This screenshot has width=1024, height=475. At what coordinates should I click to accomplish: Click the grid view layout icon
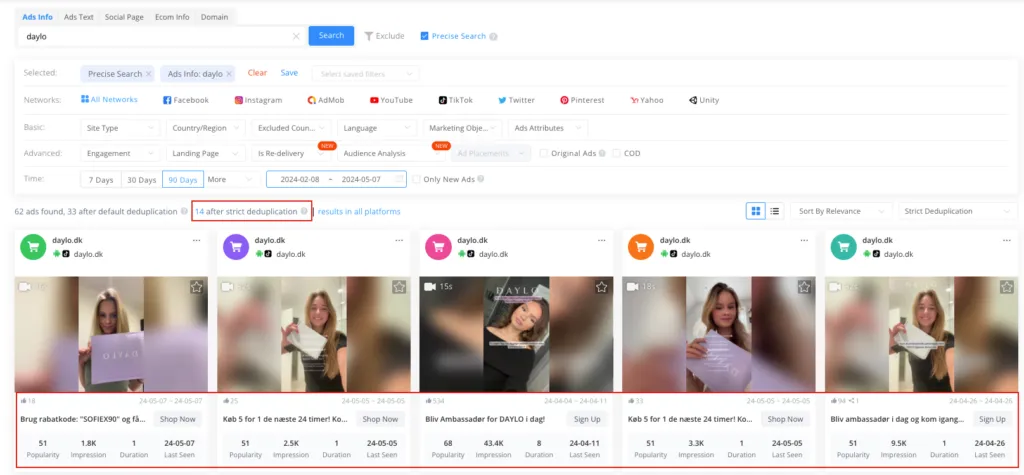(x=756, y=211)
